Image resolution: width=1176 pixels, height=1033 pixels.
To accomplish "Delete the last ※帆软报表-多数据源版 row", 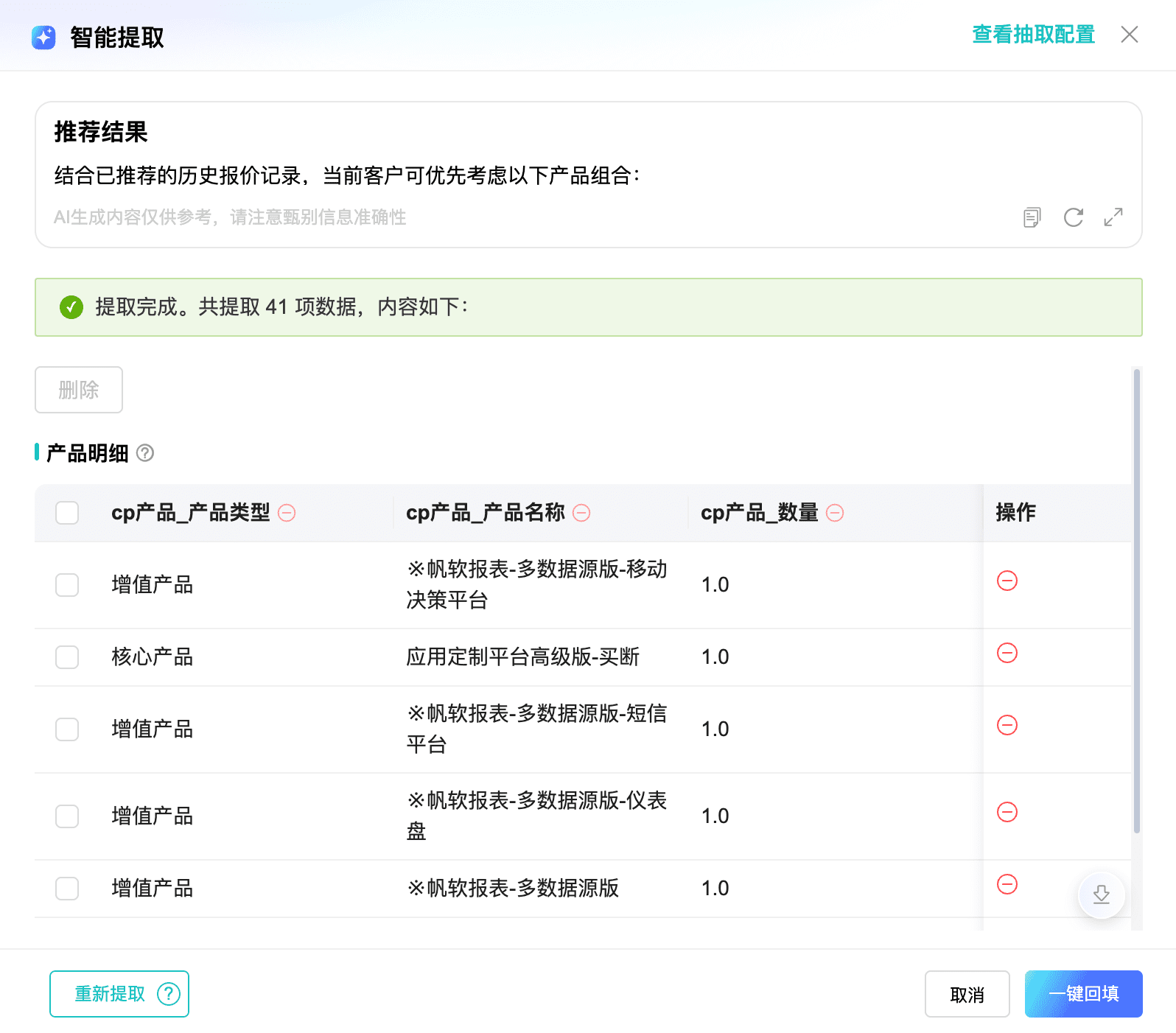I will pyautogui.click(x=1007, y=884).
